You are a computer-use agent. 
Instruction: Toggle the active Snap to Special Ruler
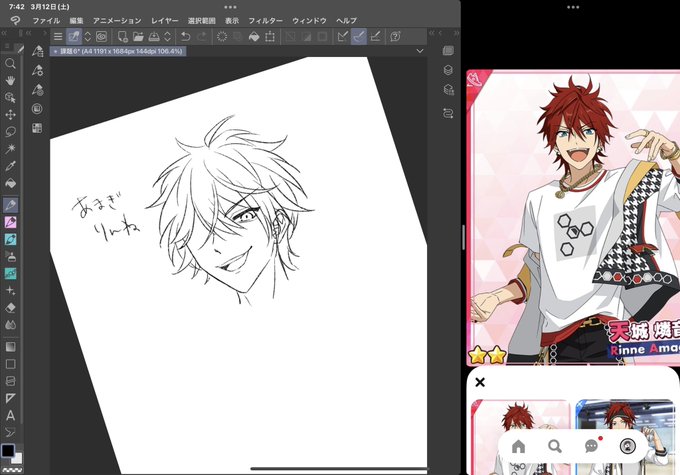[359, 36]
